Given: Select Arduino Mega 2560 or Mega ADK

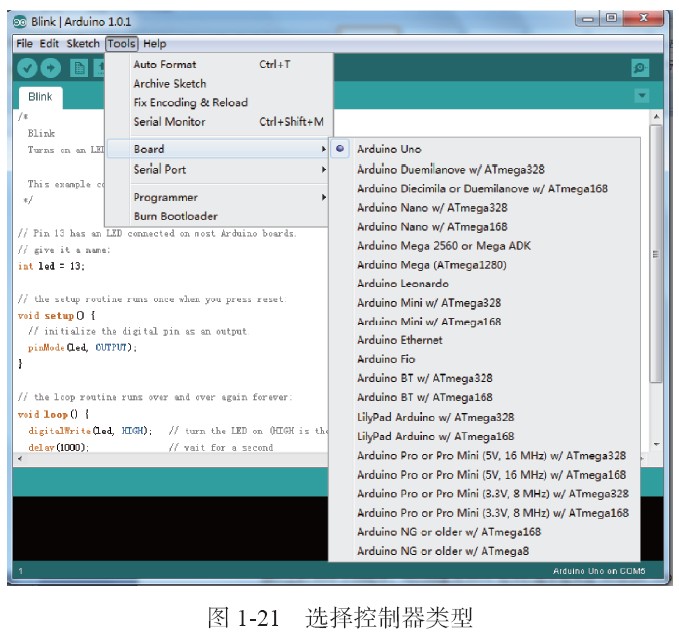Looking at the screenshot, I should (x=485, y=246).
